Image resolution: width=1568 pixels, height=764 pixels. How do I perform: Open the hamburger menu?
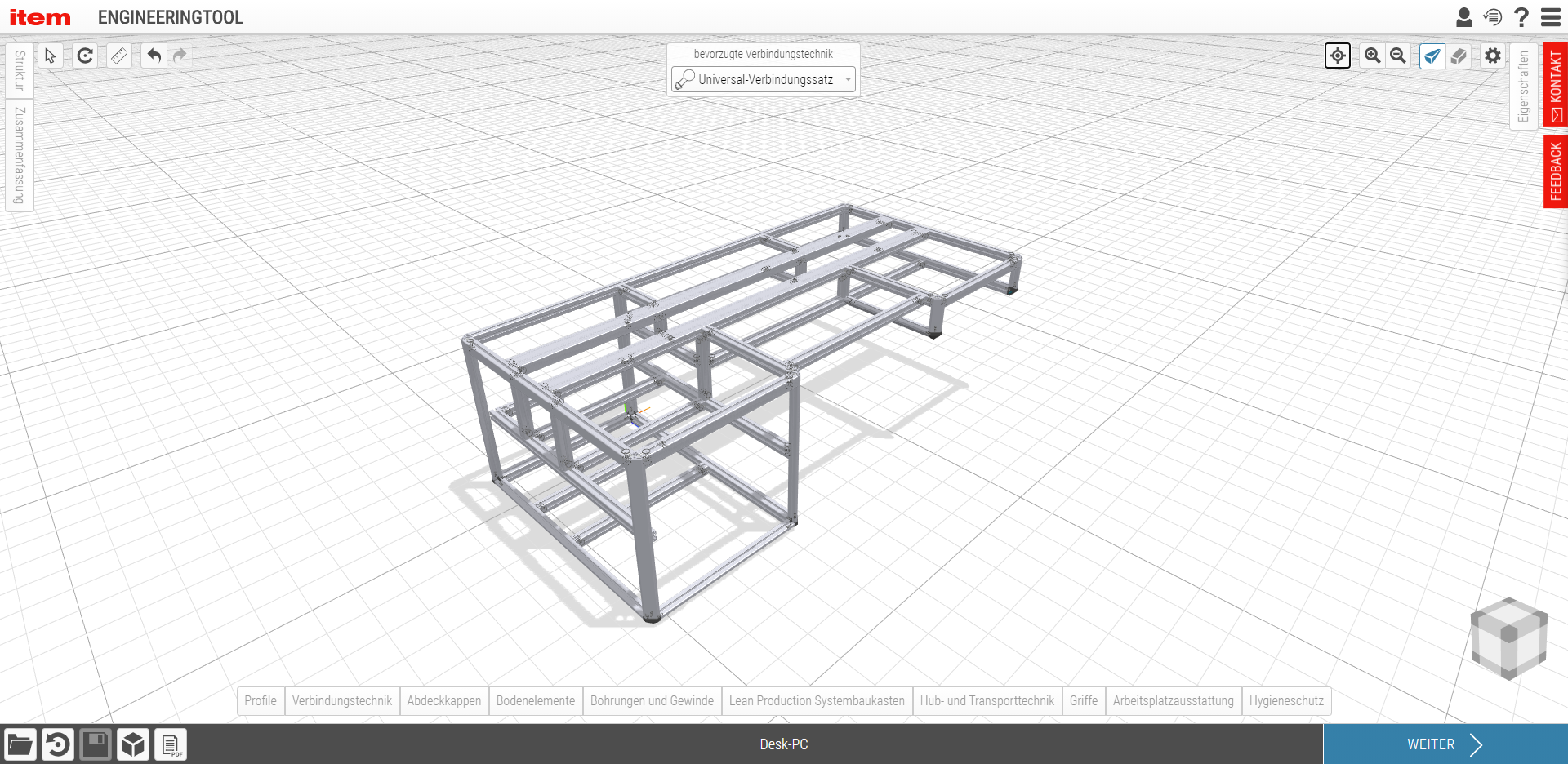1551,16
